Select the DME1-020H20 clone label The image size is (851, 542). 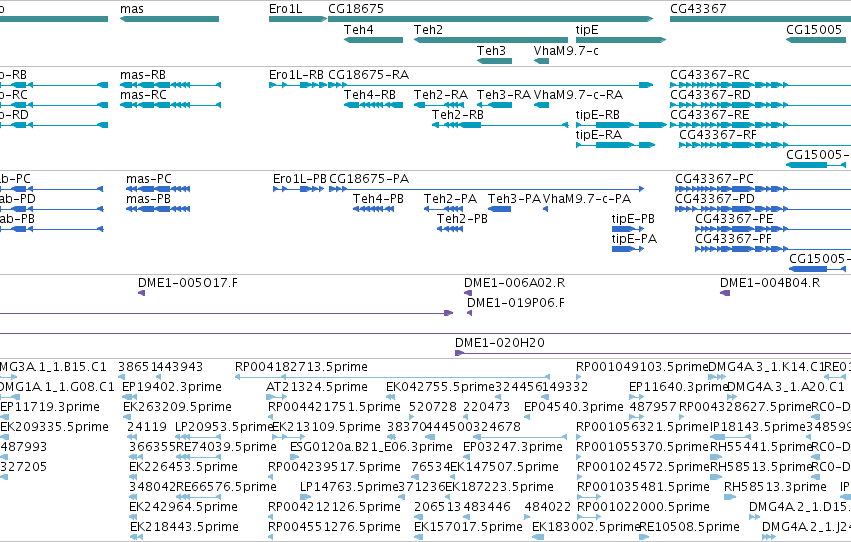coord(500,343)
